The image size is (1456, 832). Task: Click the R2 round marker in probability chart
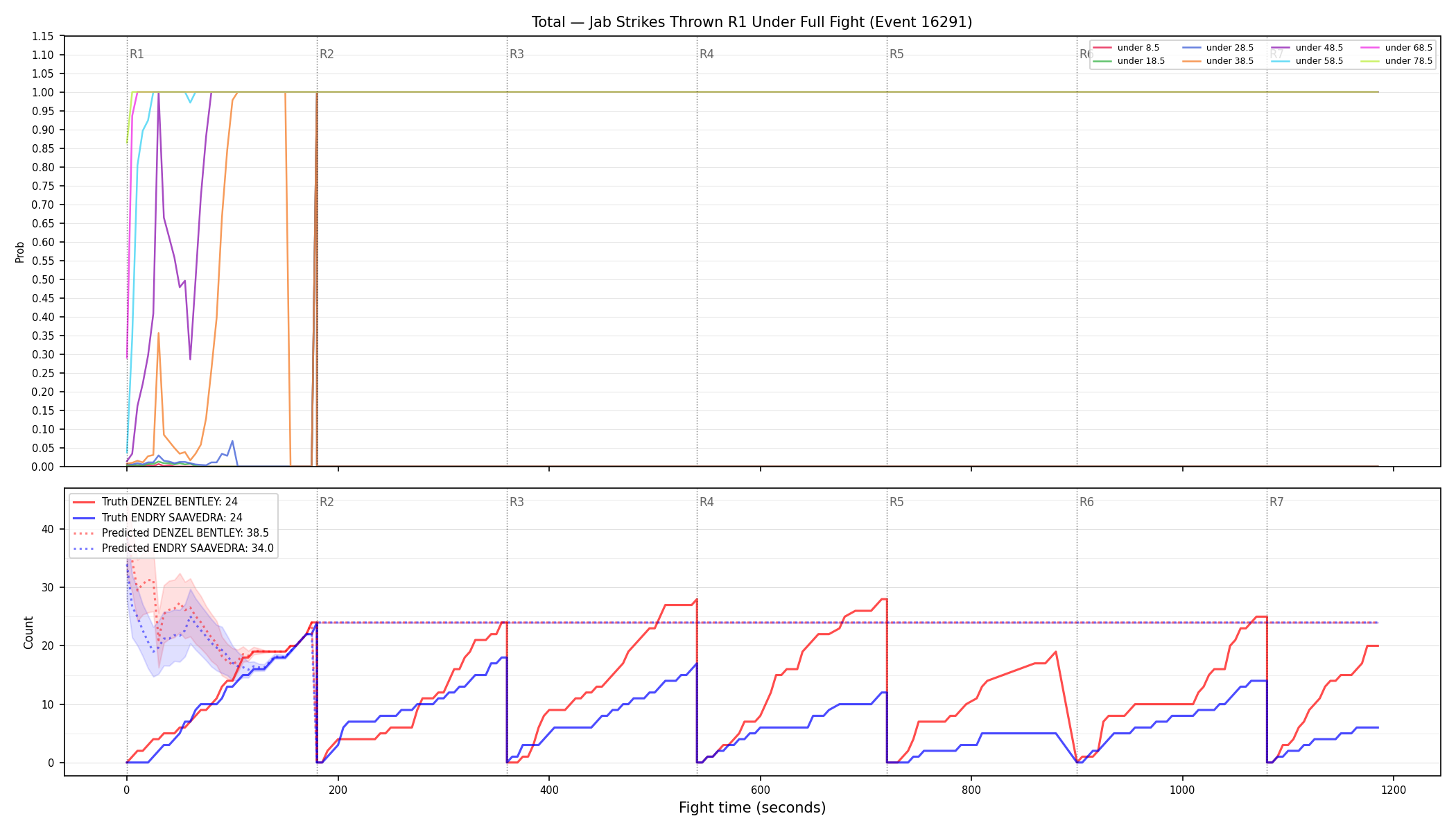click(x=327, y=54)
